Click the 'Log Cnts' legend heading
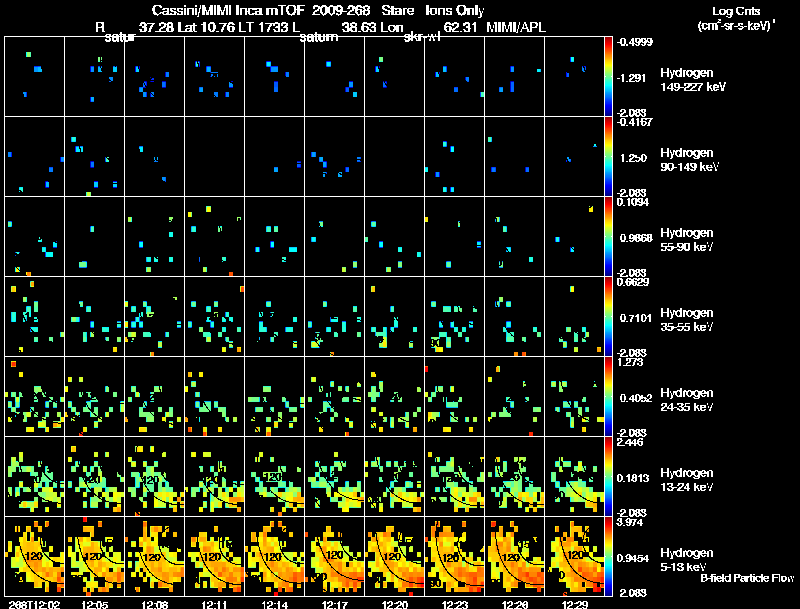The width and height of the screenshot is (800, 609). click(x=736, y=11)
